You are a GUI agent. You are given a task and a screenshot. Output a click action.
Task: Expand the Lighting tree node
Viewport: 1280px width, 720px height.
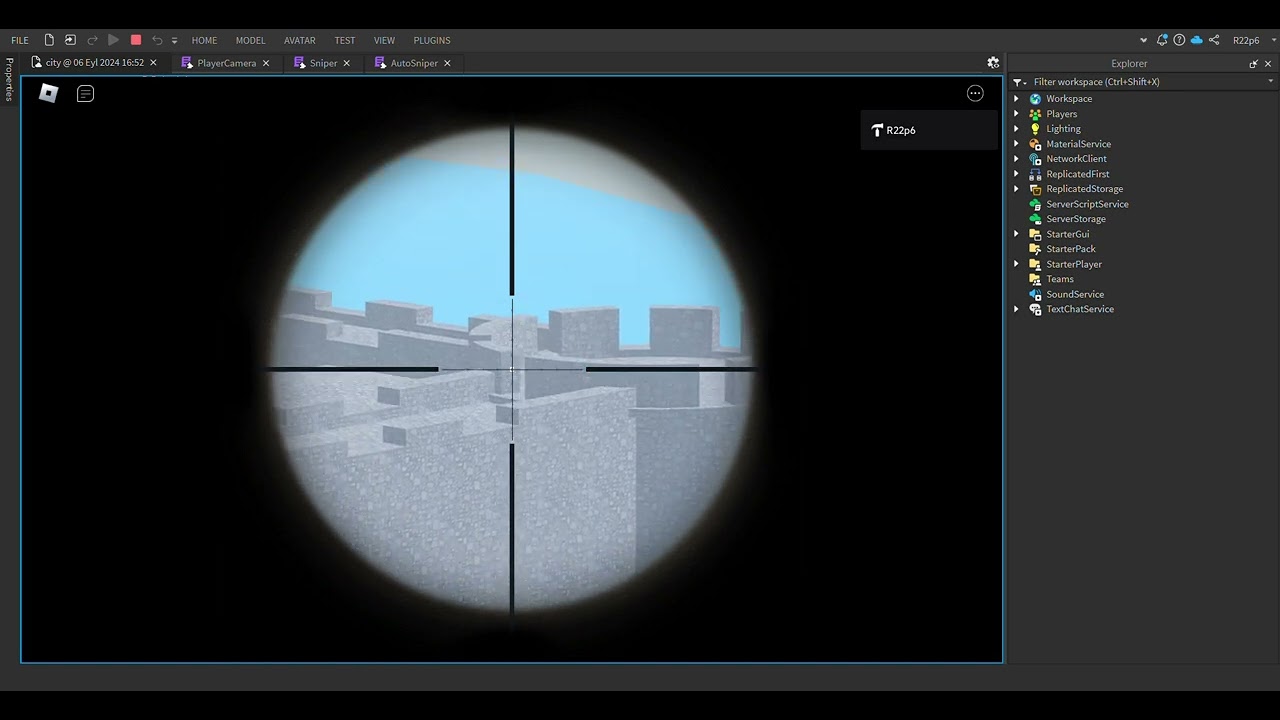pos(1016,129)
